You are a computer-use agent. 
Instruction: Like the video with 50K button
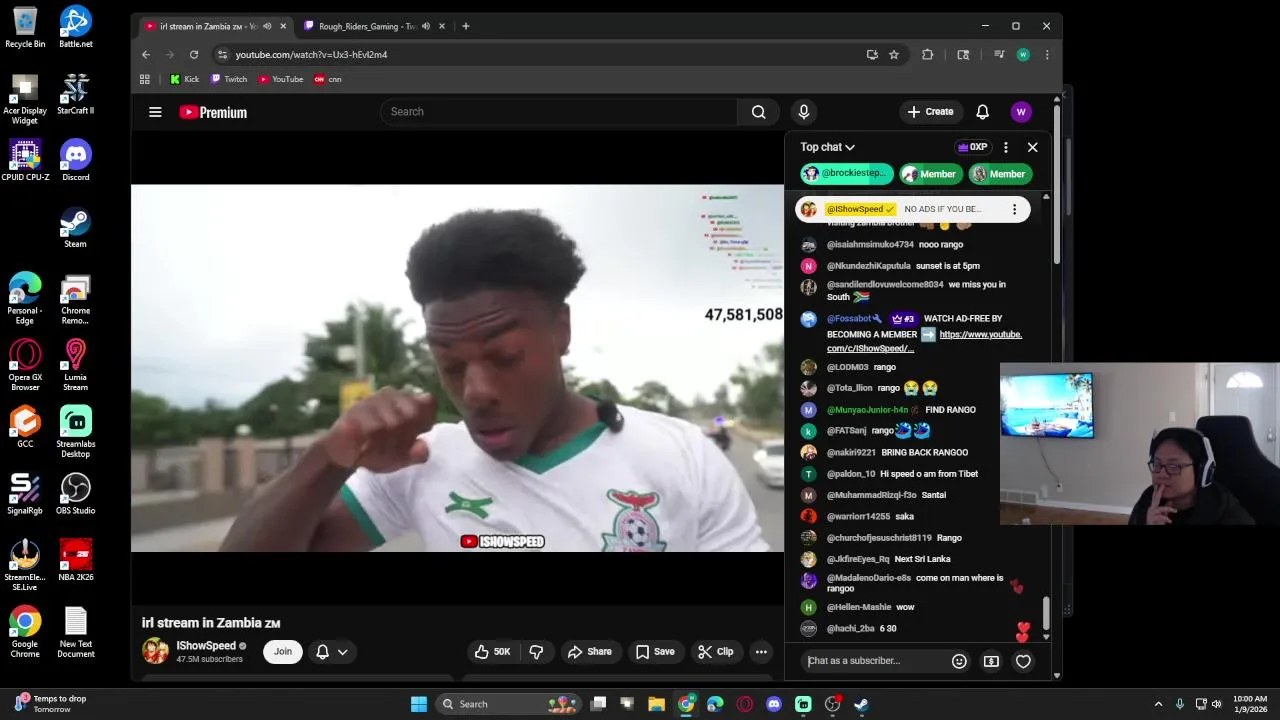[492, 652]
